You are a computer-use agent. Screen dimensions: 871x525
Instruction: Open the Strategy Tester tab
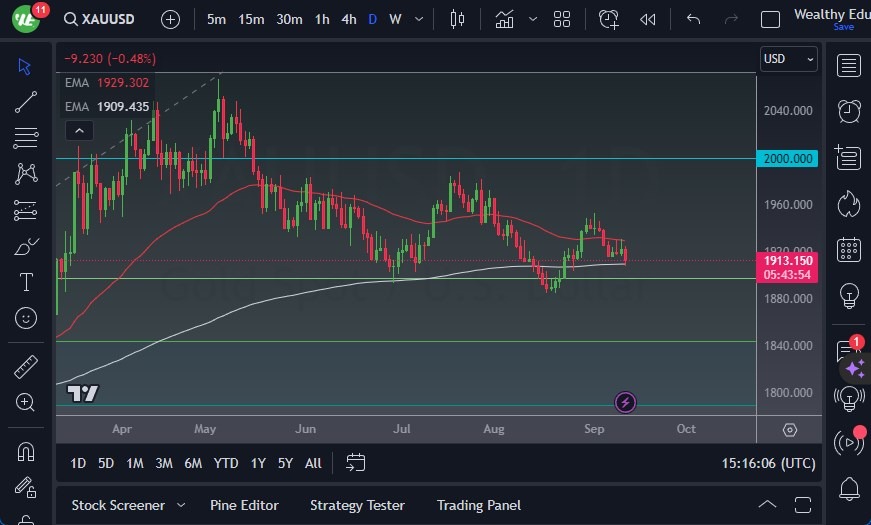coord(357,505)
